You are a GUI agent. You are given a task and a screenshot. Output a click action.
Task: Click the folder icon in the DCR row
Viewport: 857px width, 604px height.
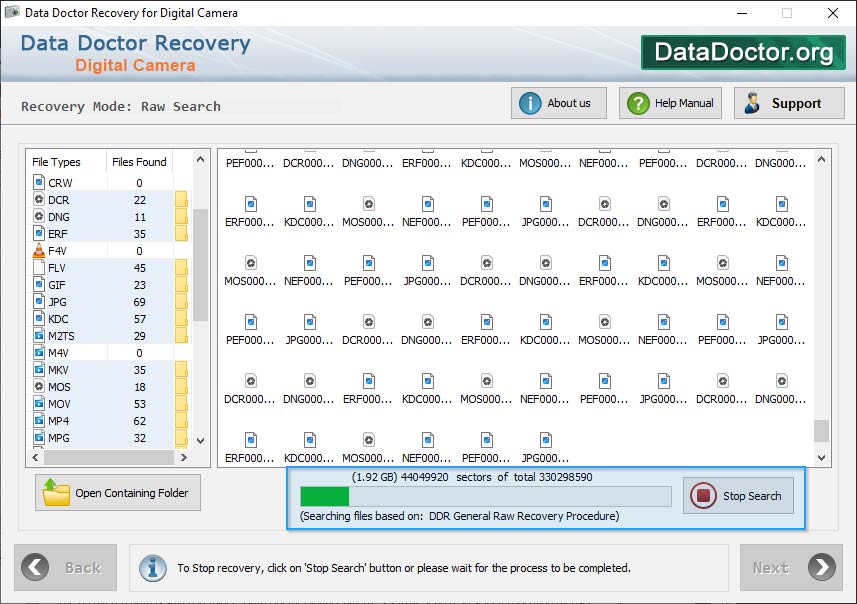(181, 200)
